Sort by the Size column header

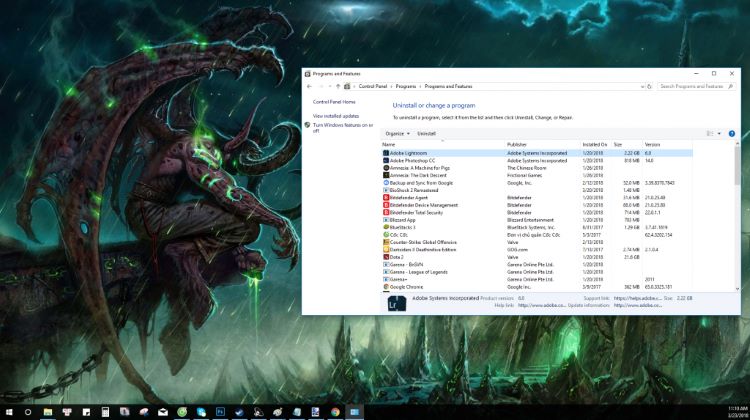(x=627, y=144)
